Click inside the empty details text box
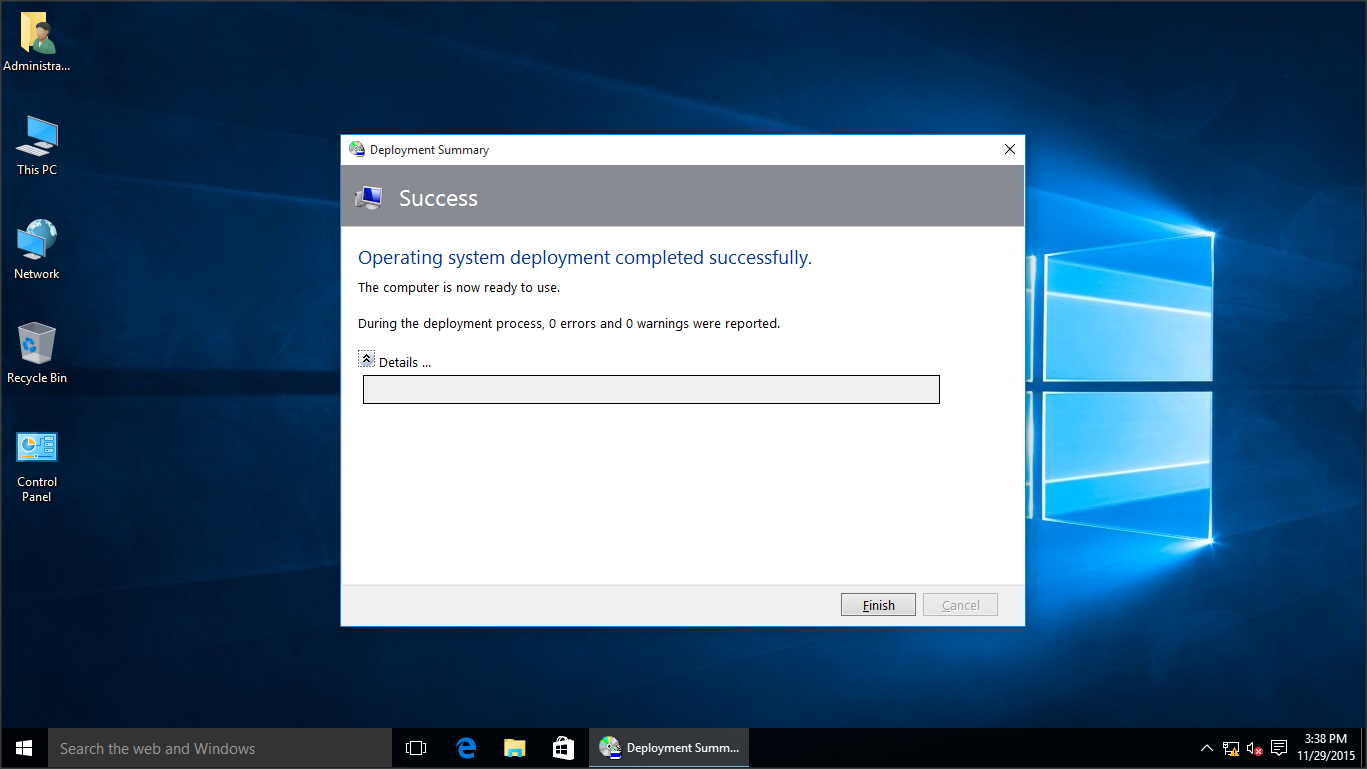Screen dimensions: 1367x769 click(x=651, y=390)
